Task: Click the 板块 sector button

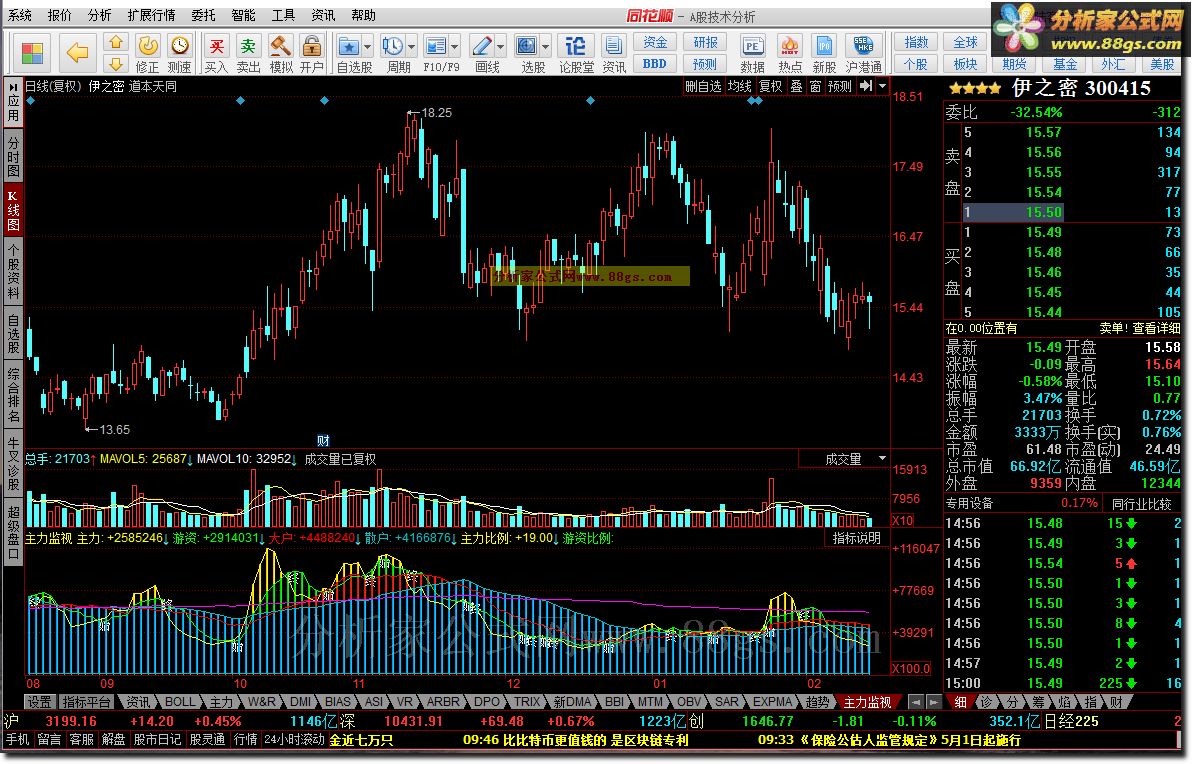Action: (965, 63)
